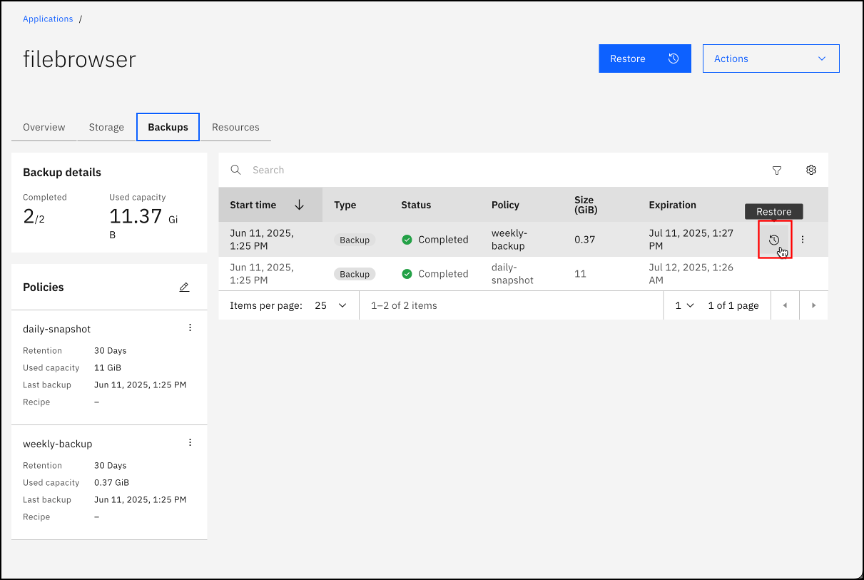Open overflow menu for weekly-backup backup row
Viewport: 864px width, 580px height.
pos(802,240)
